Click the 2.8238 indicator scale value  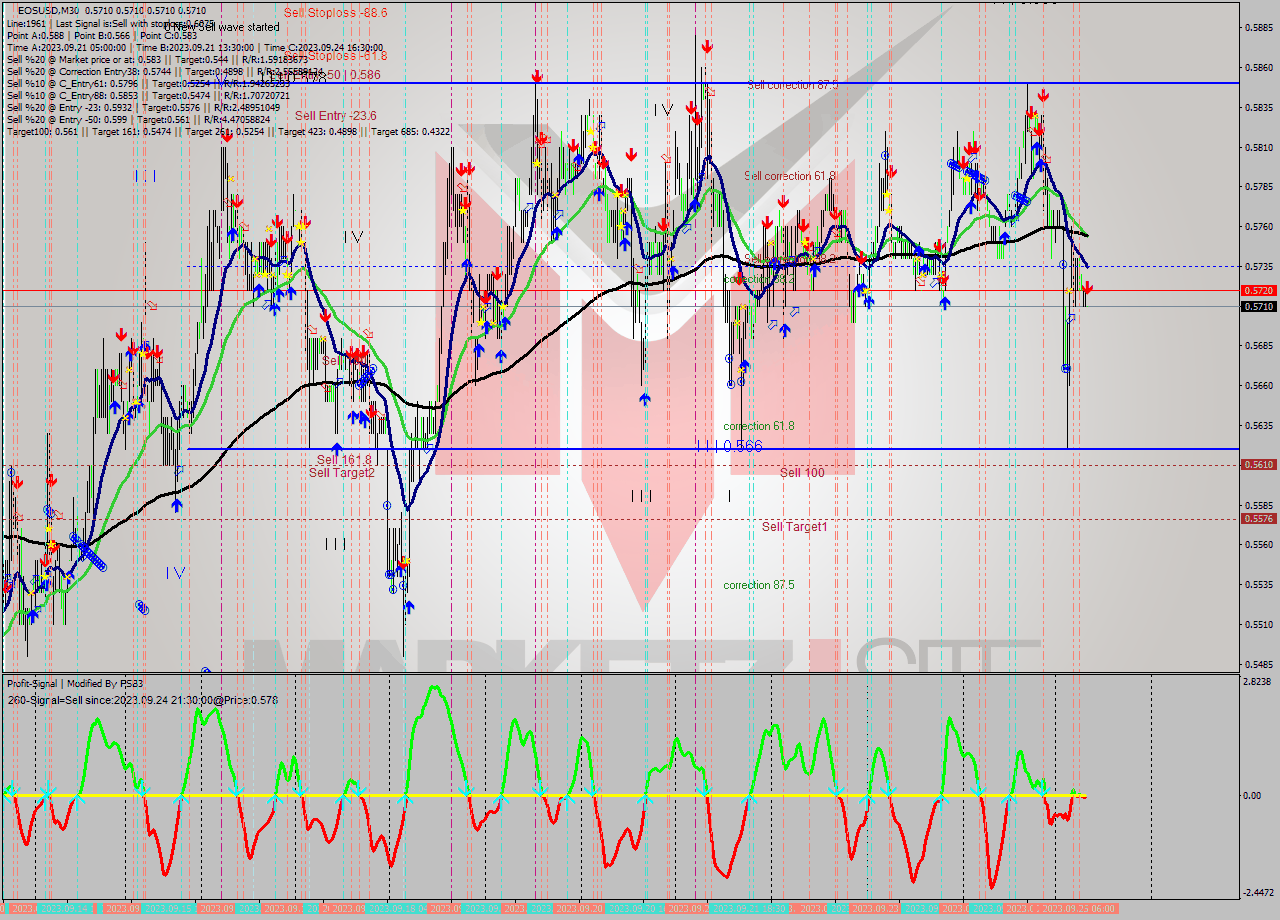(1257, 682)
